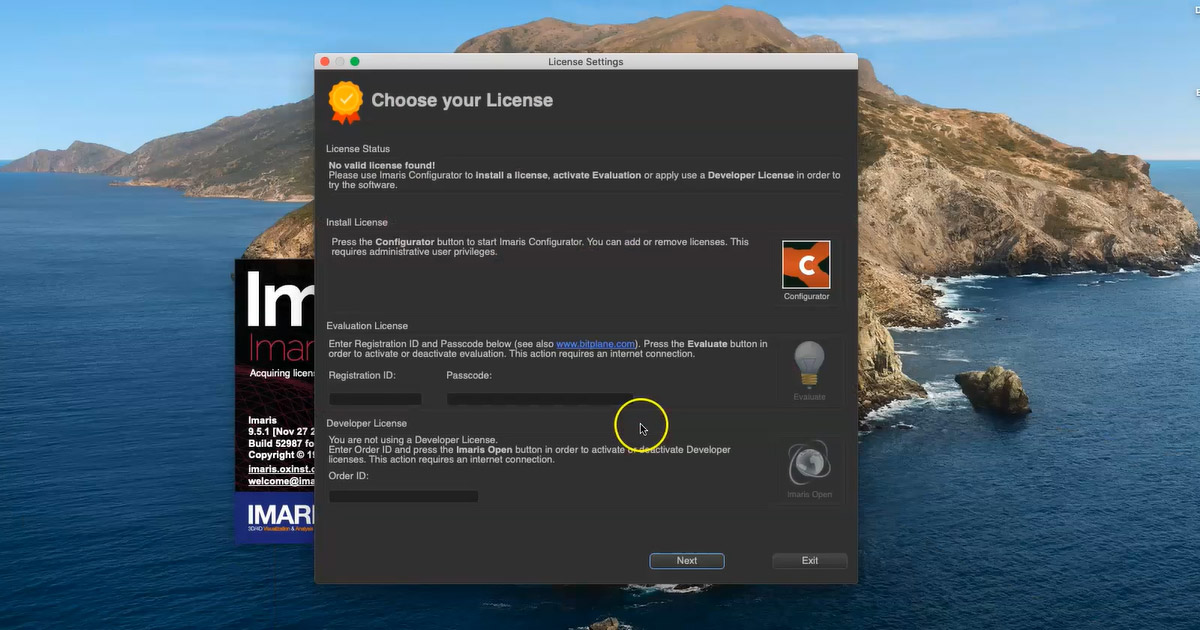The image size is (1200, 630).
Task: Launch the Imaris Configurator via its orange icon
Action: [x=806, y=263]
